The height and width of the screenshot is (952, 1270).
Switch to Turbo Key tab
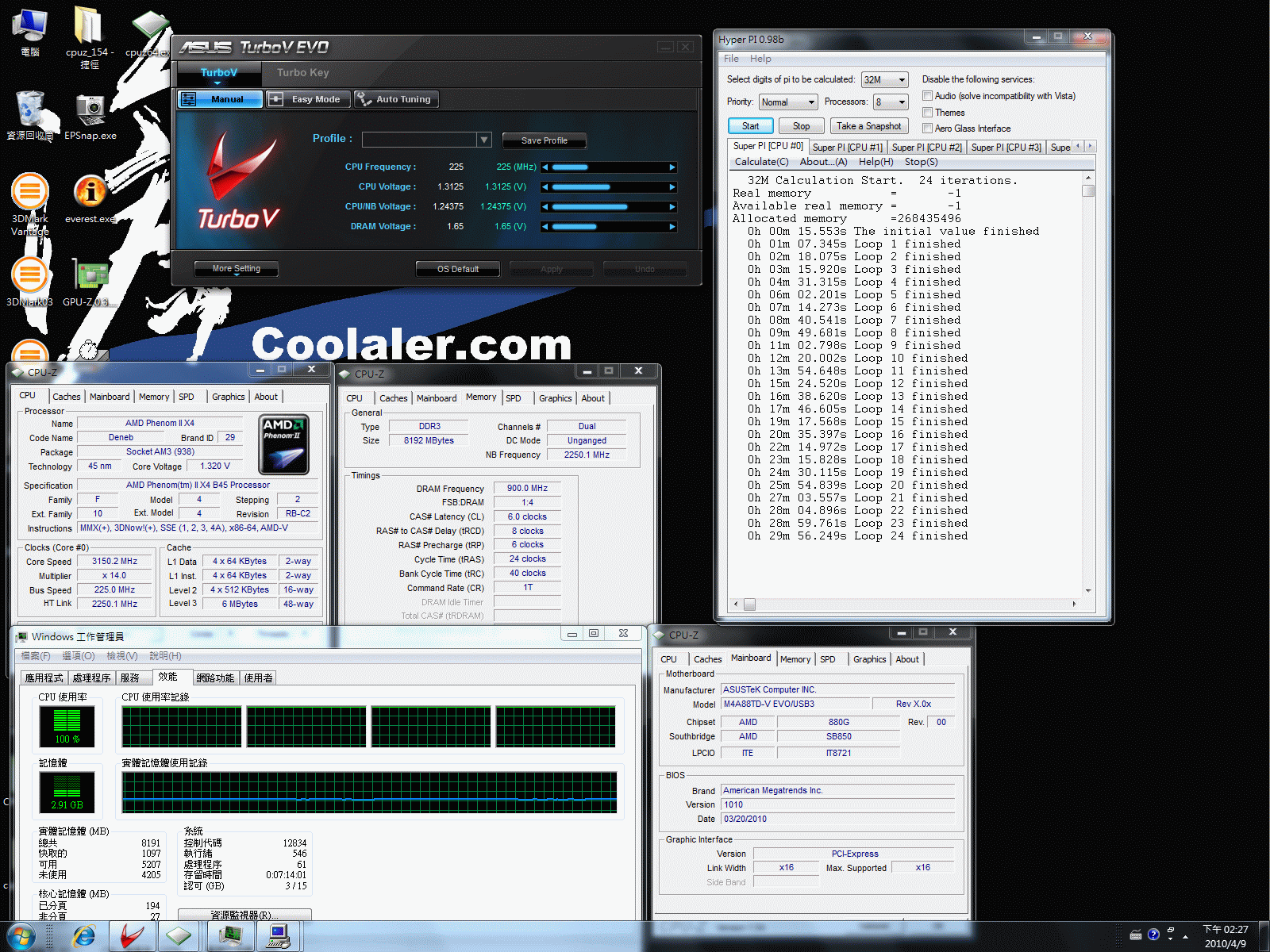tap(303, 73)
